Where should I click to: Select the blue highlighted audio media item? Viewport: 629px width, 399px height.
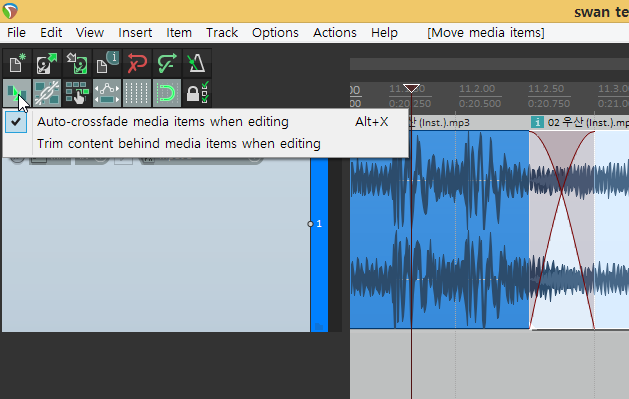point(439,229)
